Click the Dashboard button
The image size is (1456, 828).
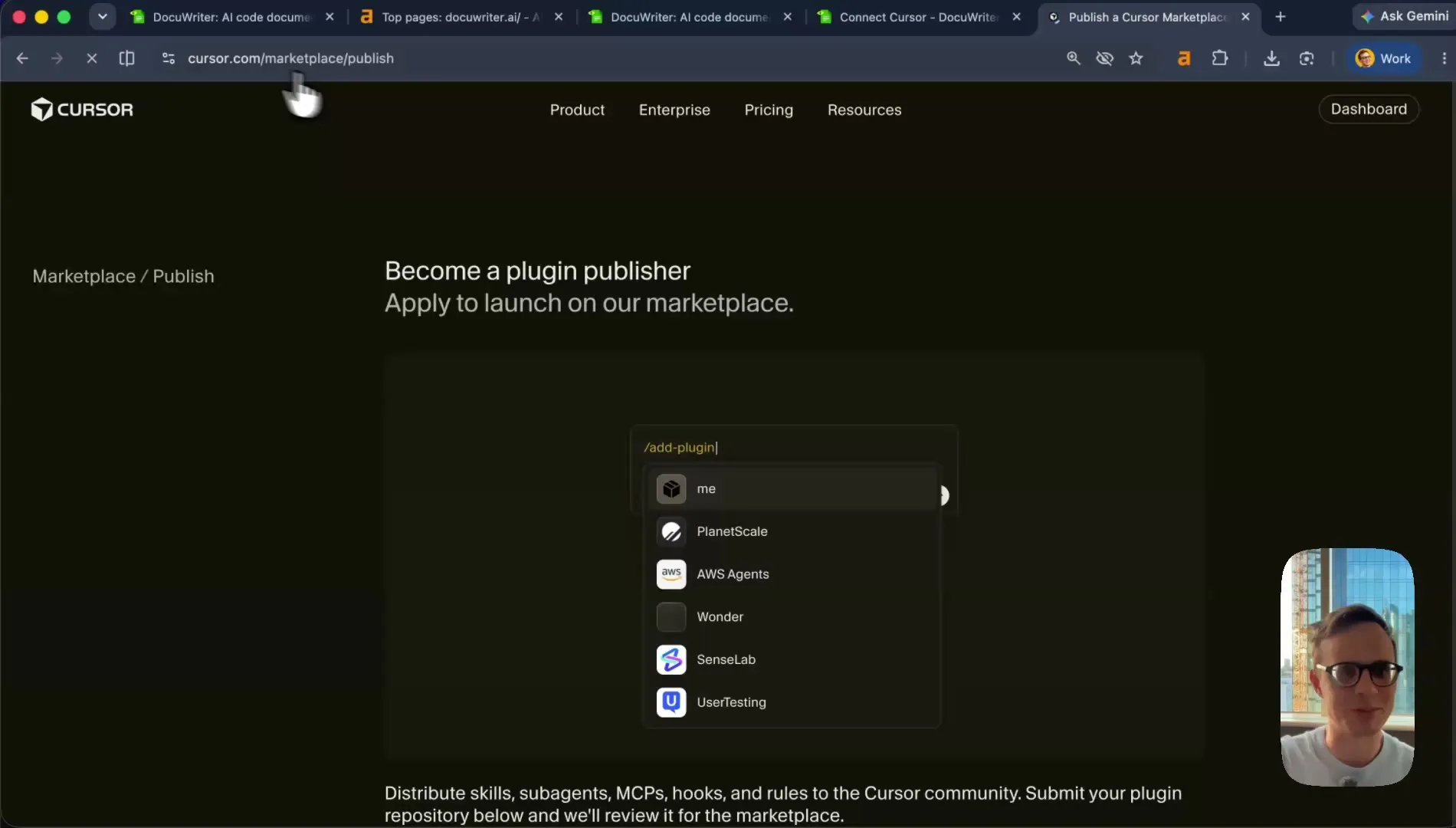1369,109
